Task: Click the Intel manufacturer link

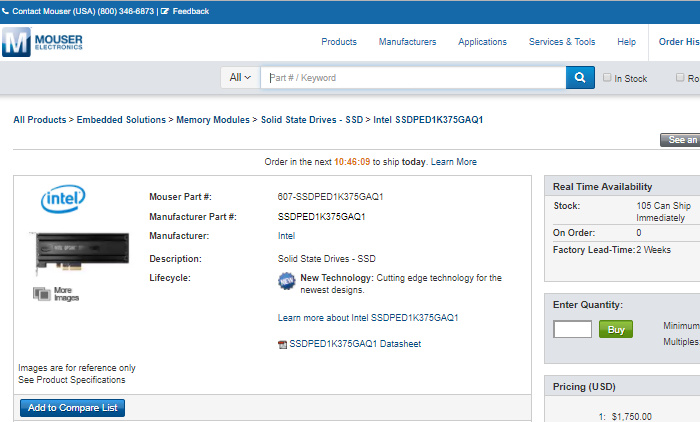Action: (286, 236)
